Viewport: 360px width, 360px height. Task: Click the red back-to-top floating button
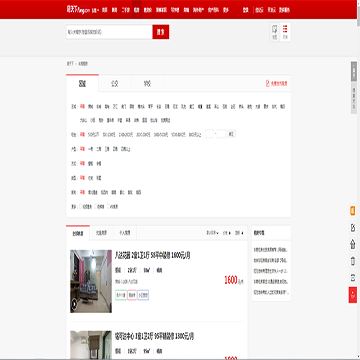click(353, 295)
